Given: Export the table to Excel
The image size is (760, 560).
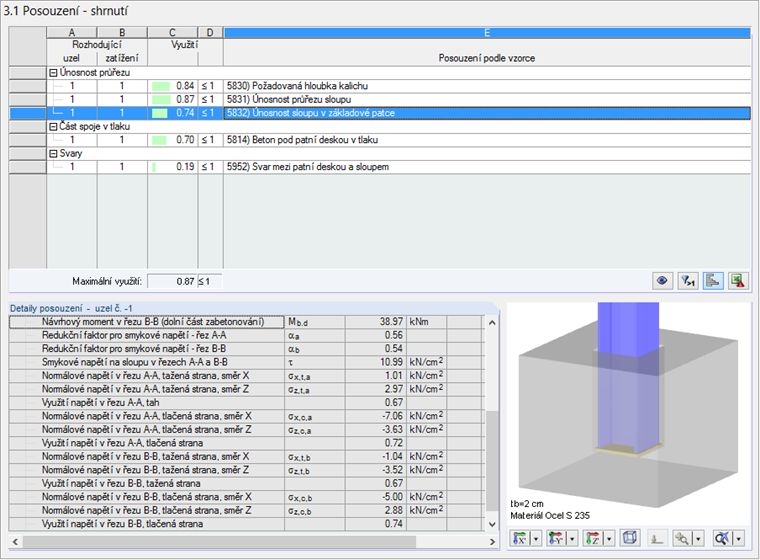Looking at the screenshot, I should [x=738, y=281].
